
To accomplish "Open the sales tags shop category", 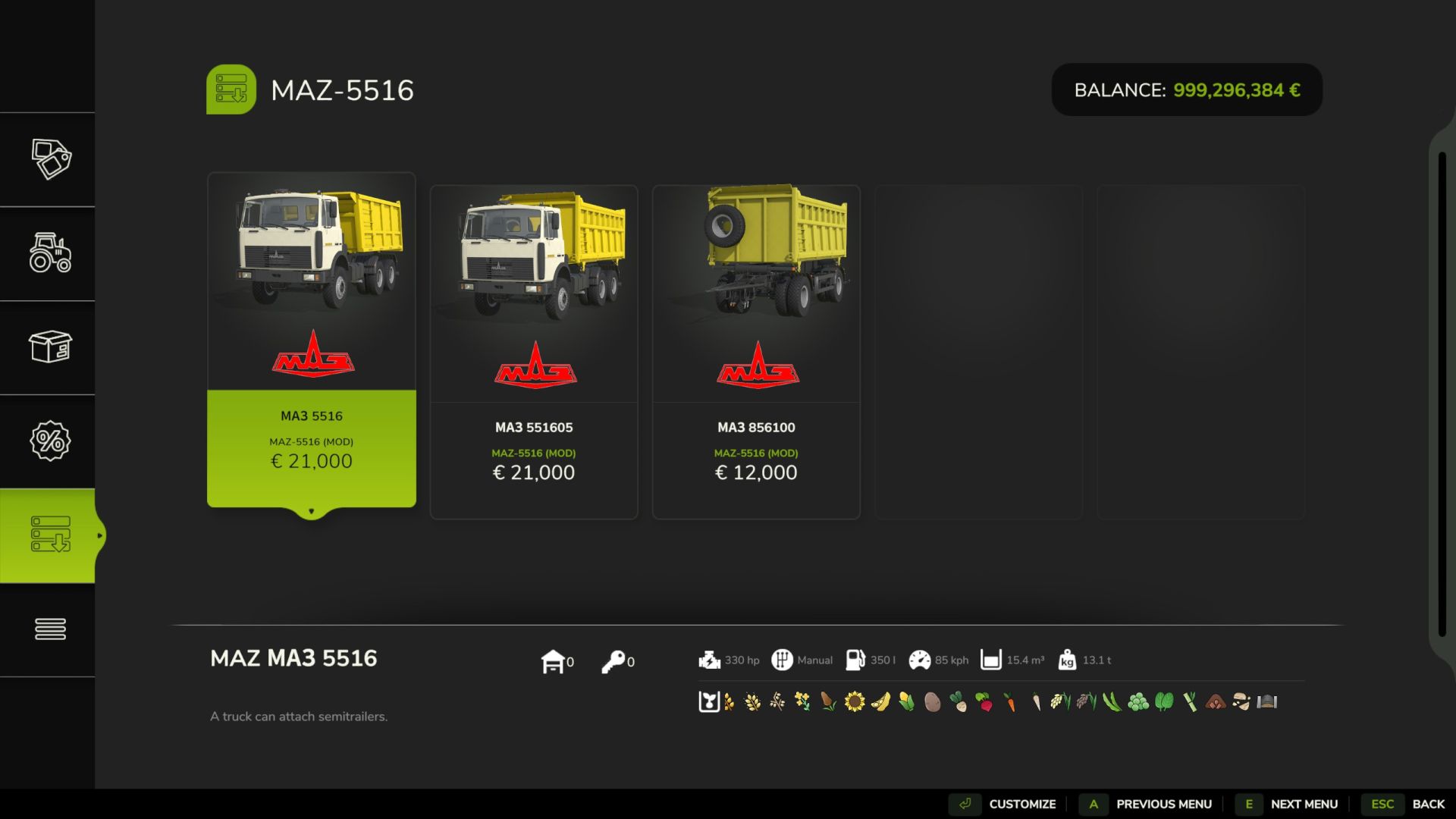I will pos(51,159).
